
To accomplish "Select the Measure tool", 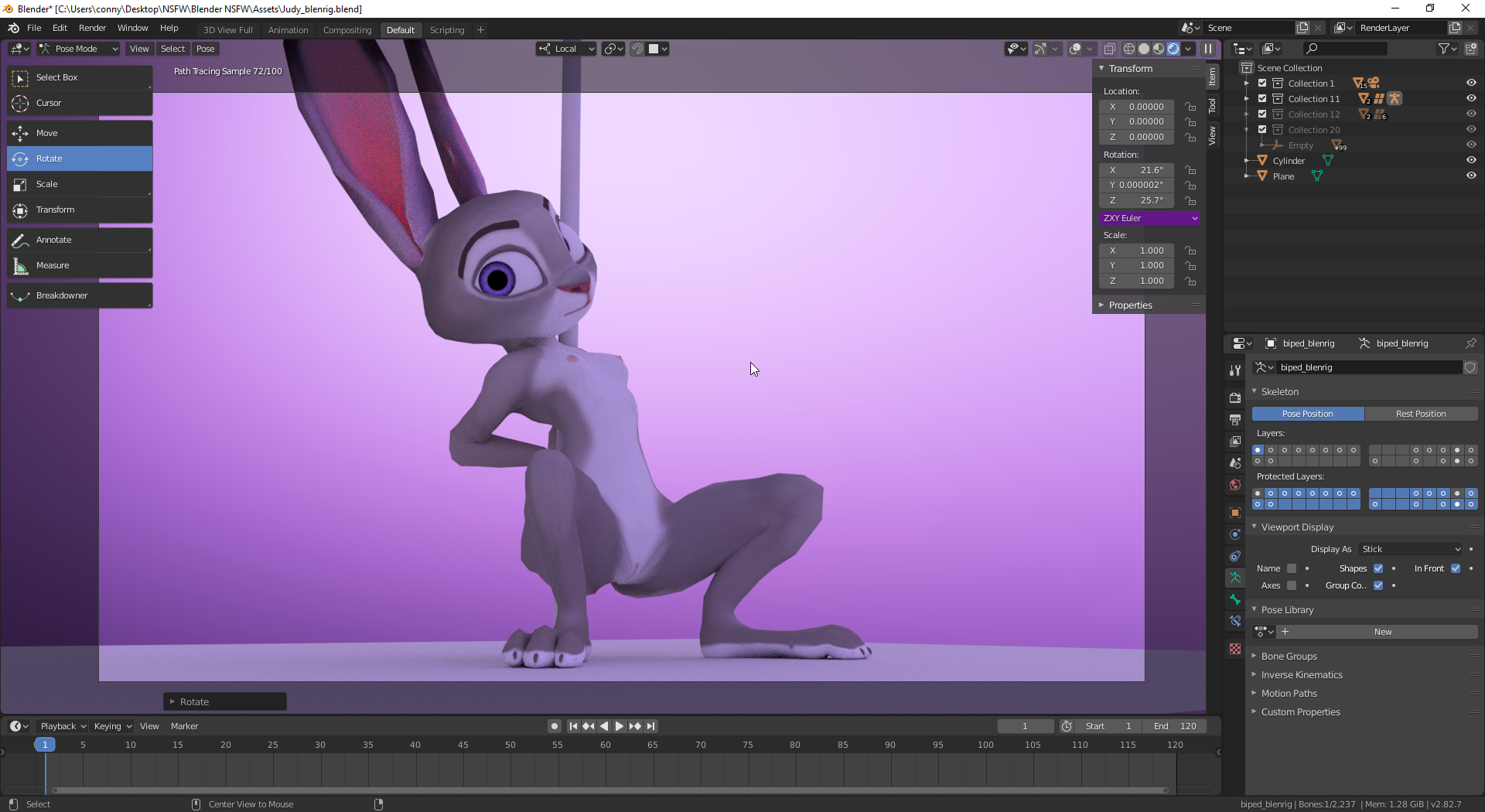I will click(x=79, y=265).
